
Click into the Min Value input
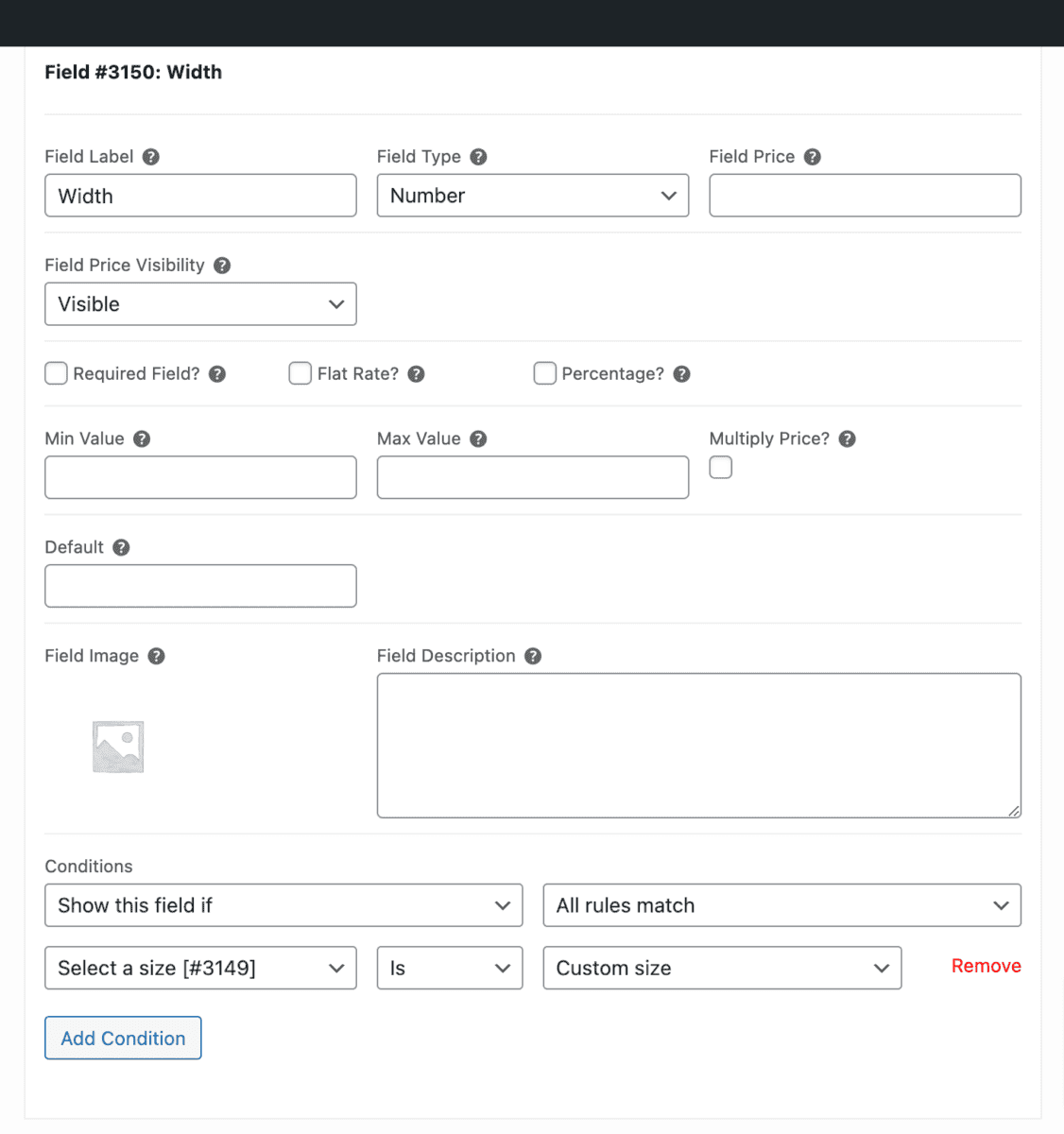(200, 477)
